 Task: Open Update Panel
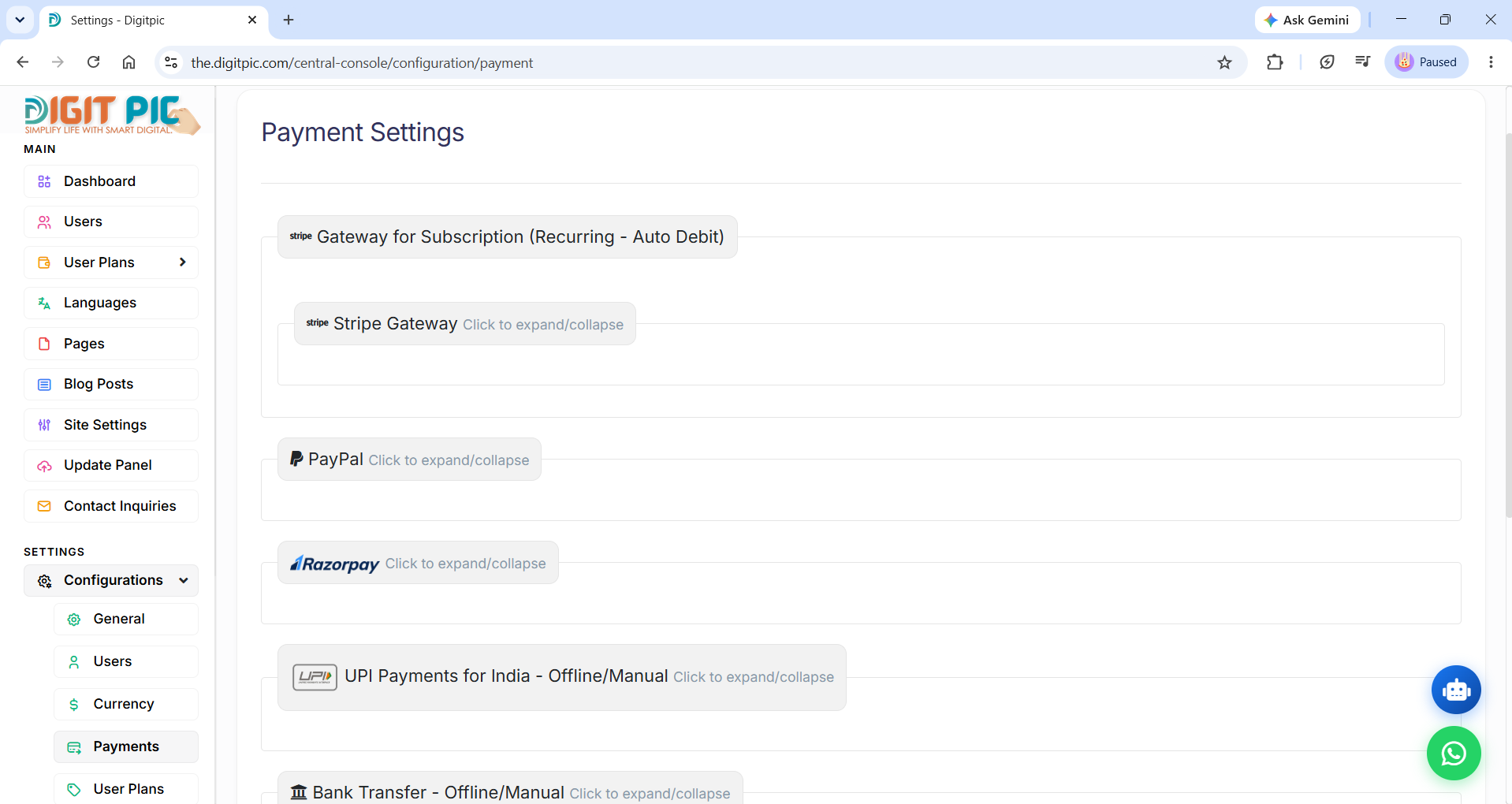click(111, 465)
